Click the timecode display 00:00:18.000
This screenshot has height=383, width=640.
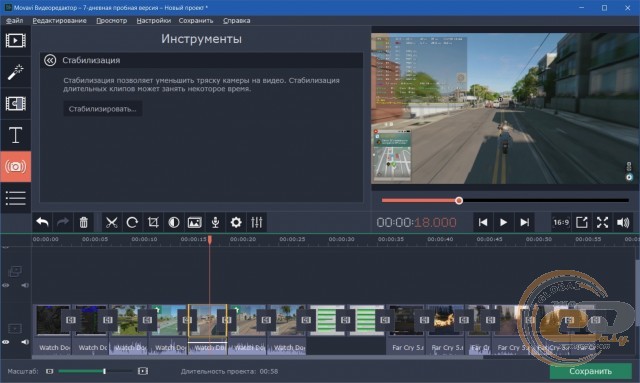pos(416,223)
